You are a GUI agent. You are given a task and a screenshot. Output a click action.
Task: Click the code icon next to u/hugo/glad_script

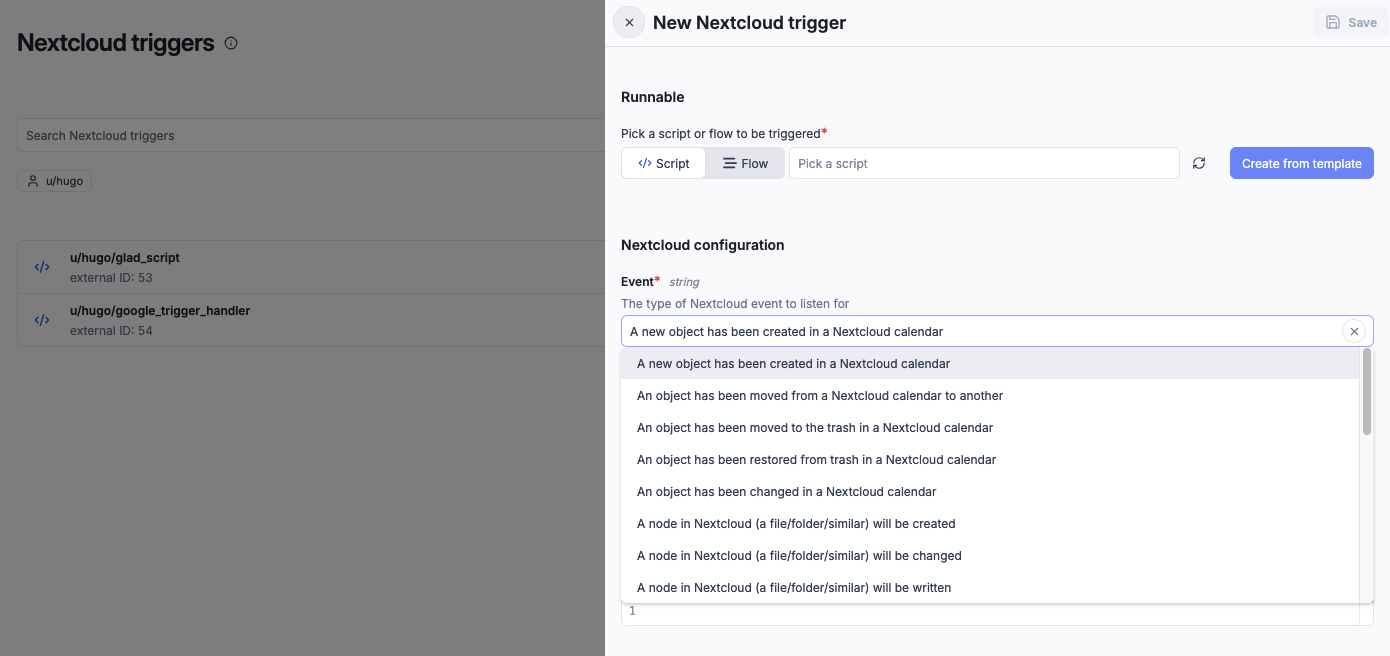pos(41,267)
